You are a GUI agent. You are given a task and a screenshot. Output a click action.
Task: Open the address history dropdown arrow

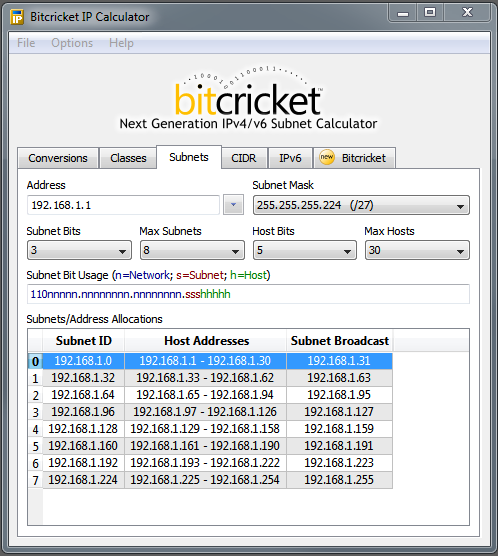(x=233, y=205)
